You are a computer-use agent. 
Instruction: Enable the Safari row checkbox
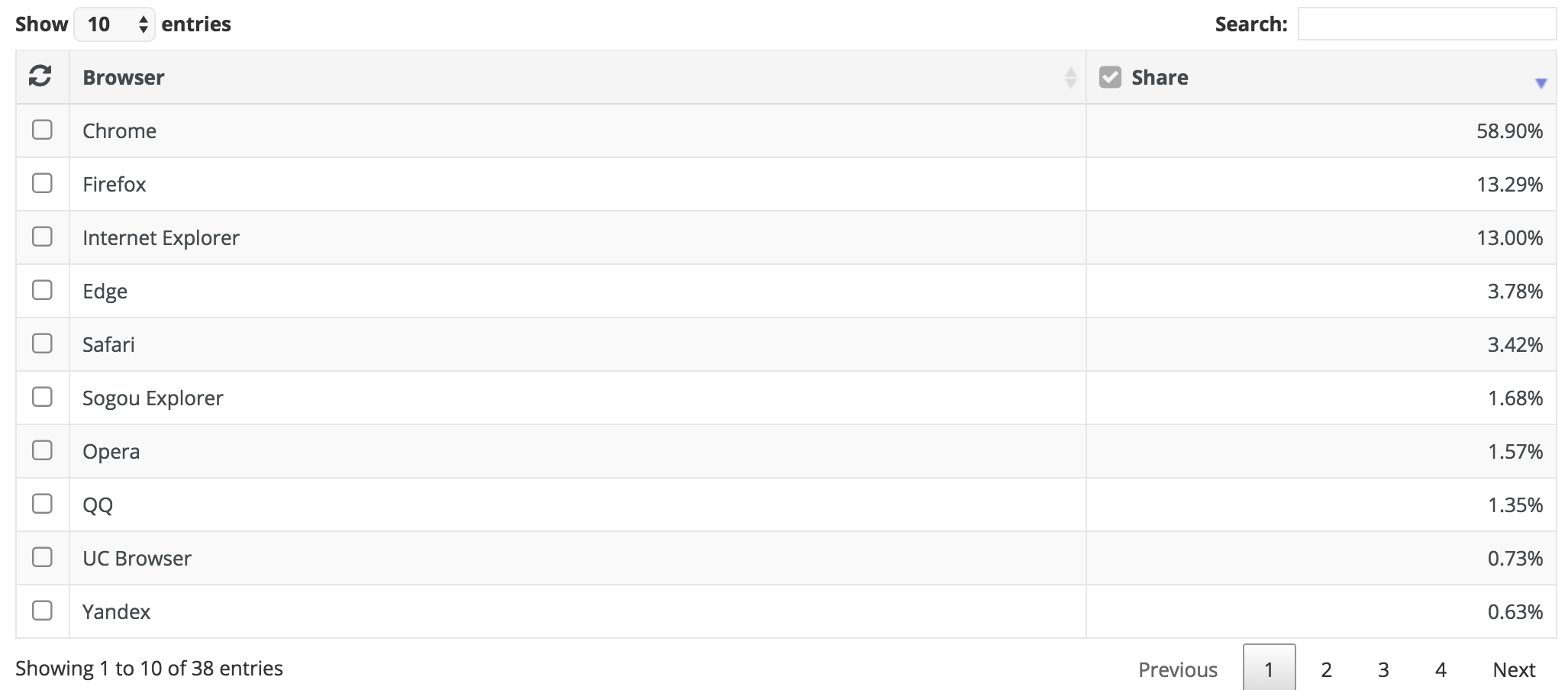click(x=42, y=343)
